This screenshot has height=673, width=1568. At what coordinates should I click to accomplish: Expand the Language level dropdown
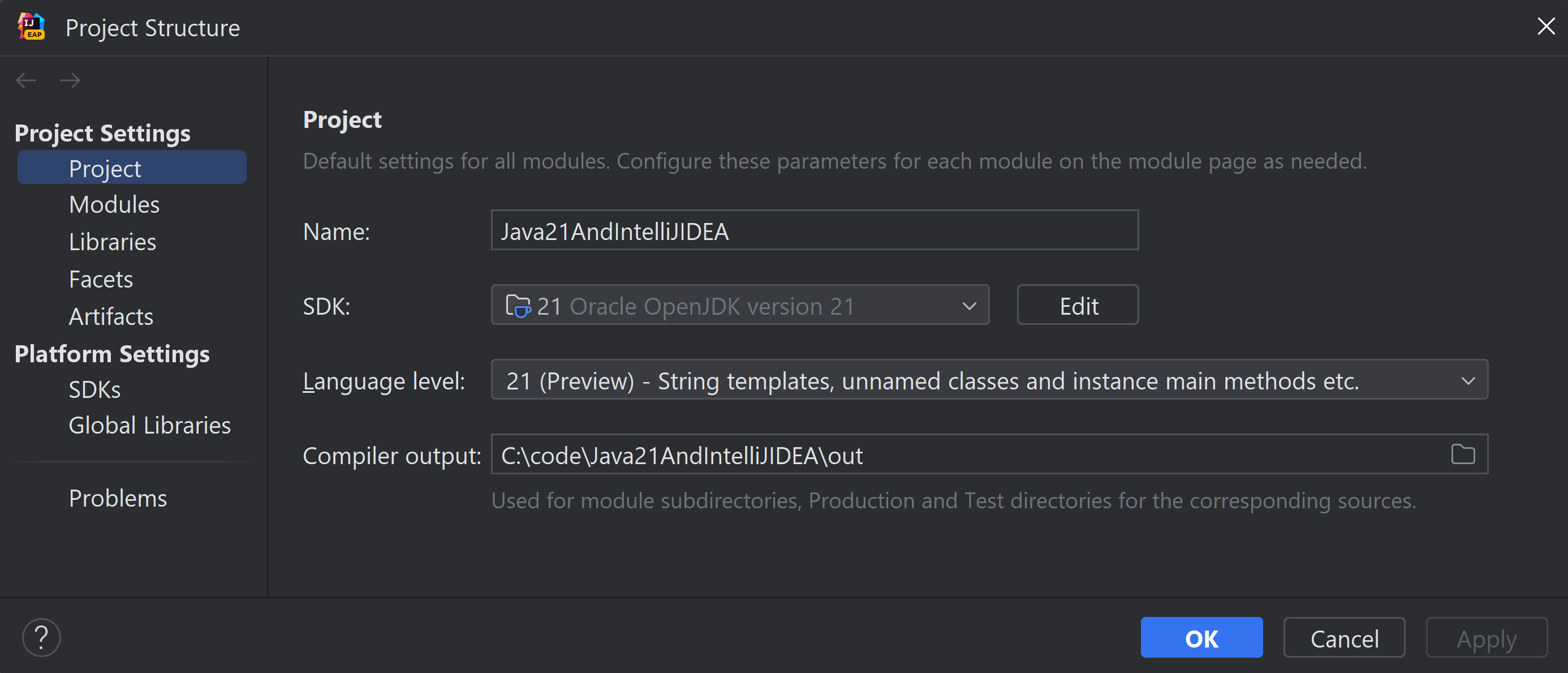(1467, 381)
